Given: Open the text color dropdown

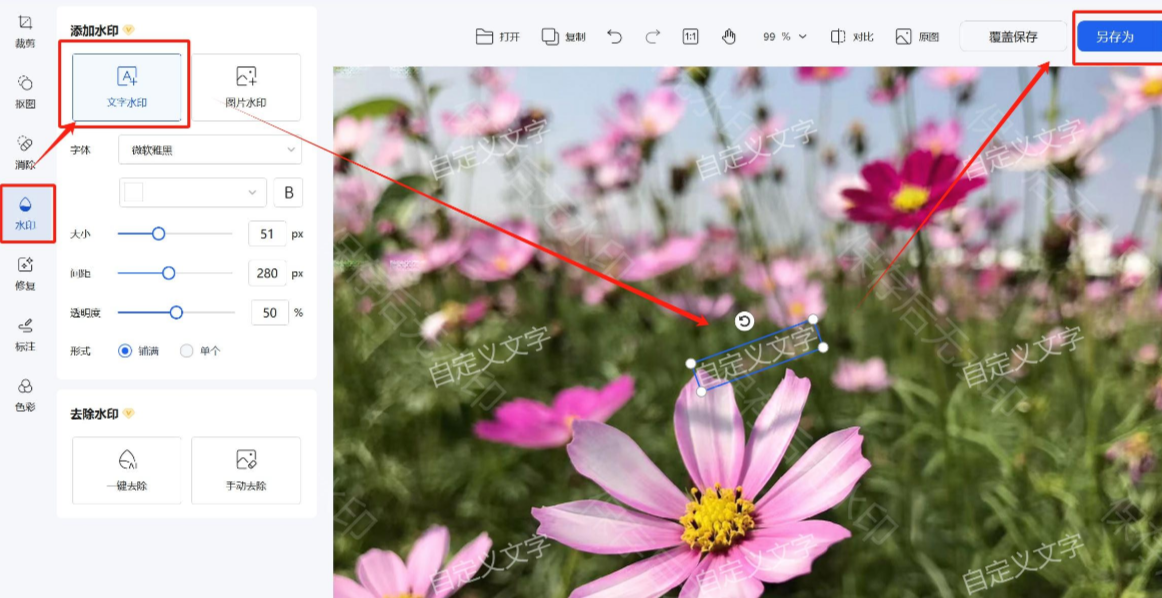Looking at the screenshot, I should (193, 192).
